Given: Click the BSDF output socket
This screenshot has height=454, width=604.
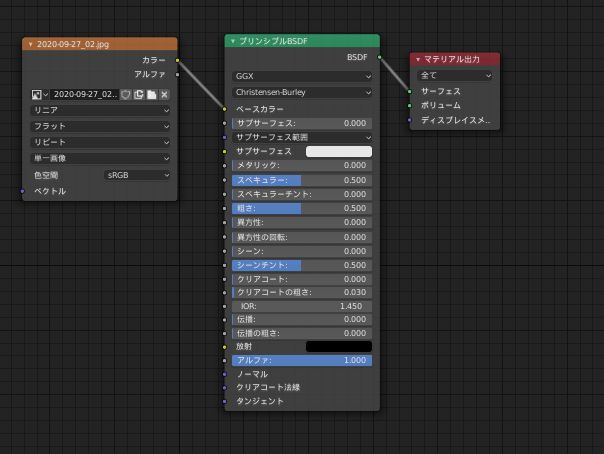Looking at the screenshot, I should (x=379, y=57).
